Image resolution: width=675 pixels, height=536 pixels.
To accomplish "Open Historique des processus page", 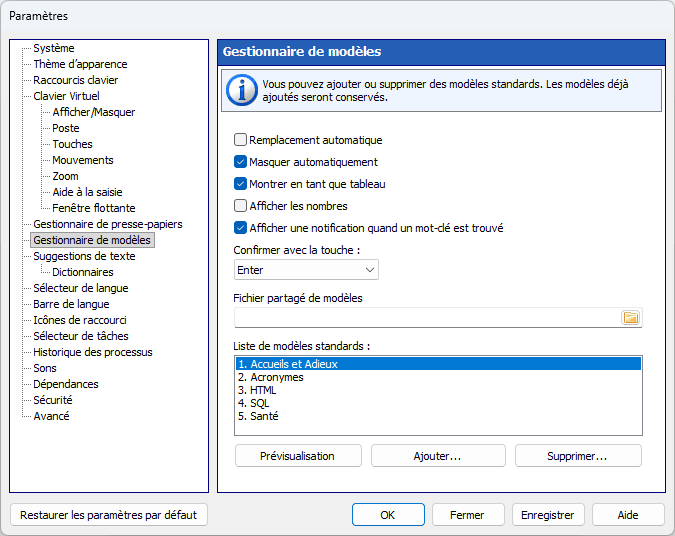I will [x=93, y=352].
